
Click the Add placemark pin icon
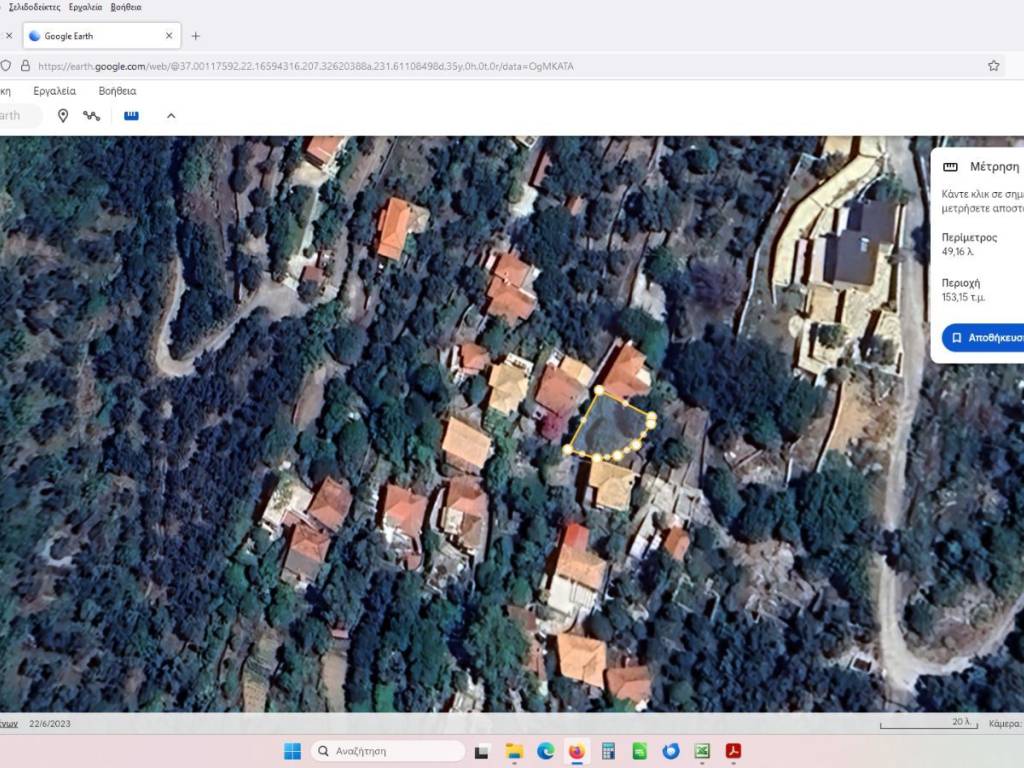(63, 116)
